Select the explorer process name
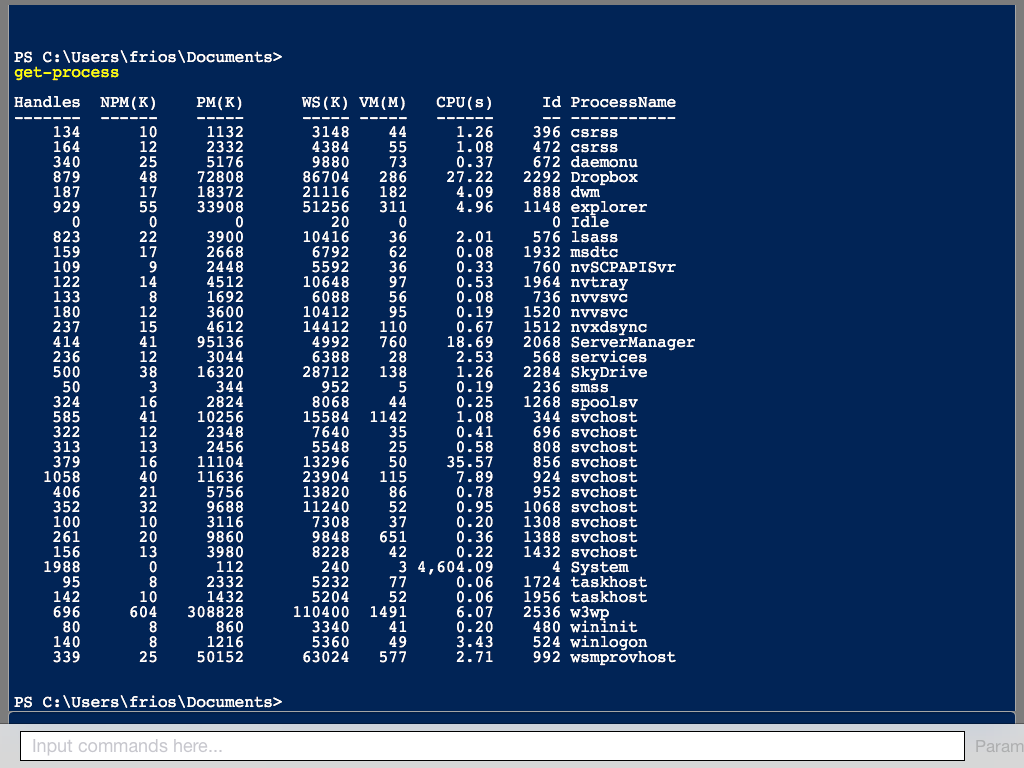 (x=609, y=208)
